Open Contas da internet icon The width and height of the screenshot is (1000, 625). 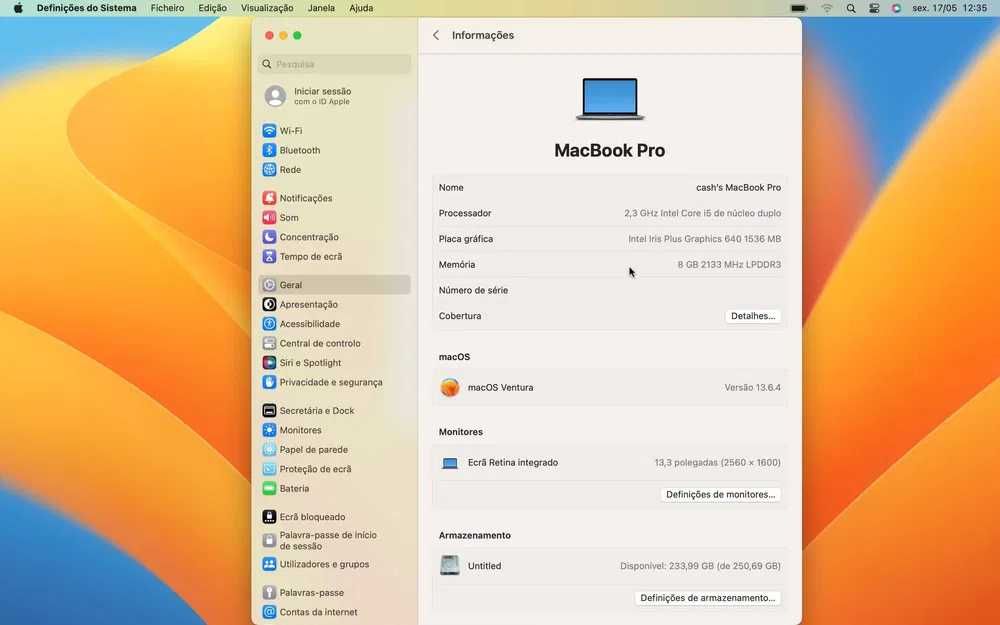[269, 612]
